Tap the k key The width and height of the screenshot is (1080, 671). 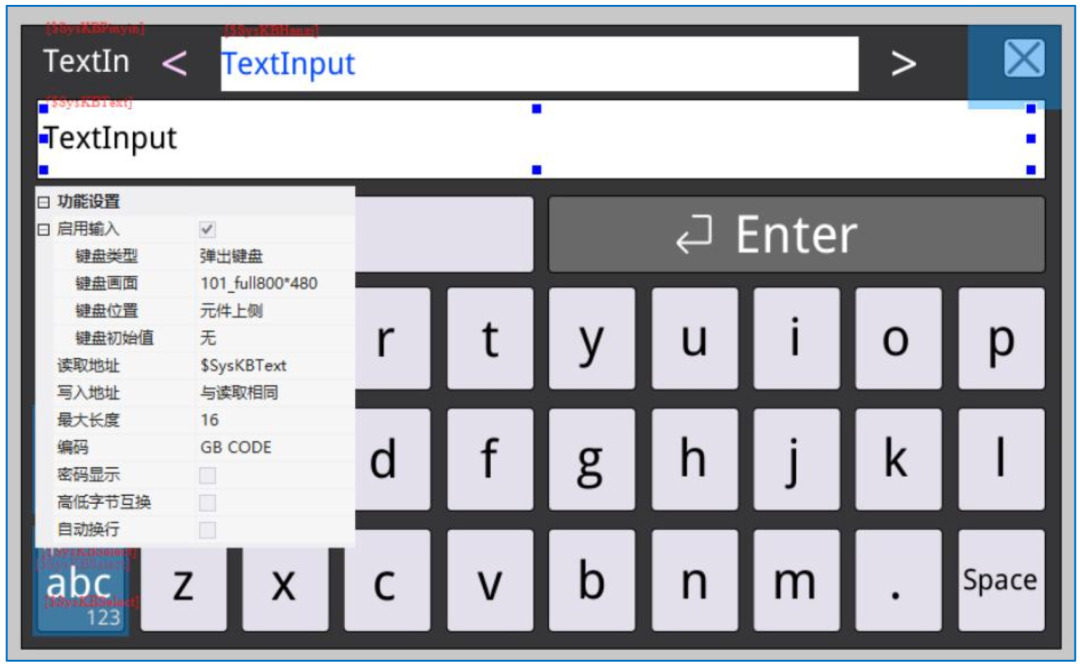[898, 460]
